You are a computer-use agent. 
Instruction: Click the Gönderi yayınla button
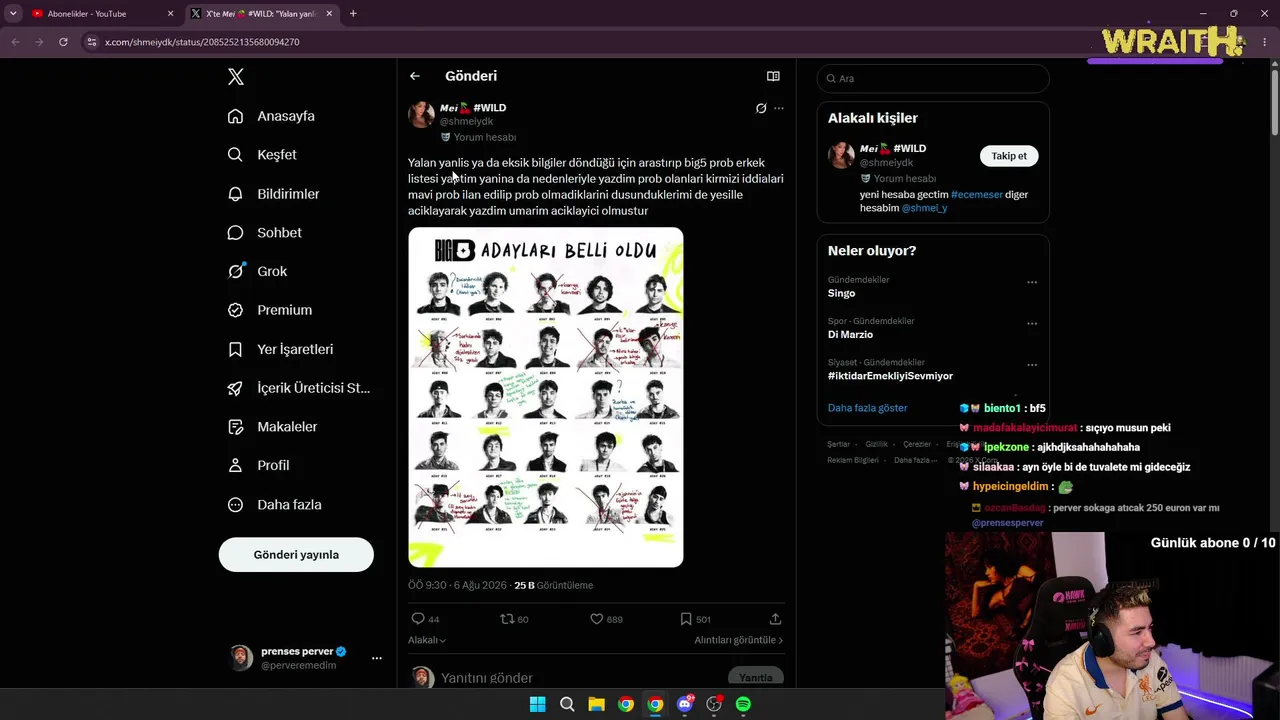[x=296, y=555]
